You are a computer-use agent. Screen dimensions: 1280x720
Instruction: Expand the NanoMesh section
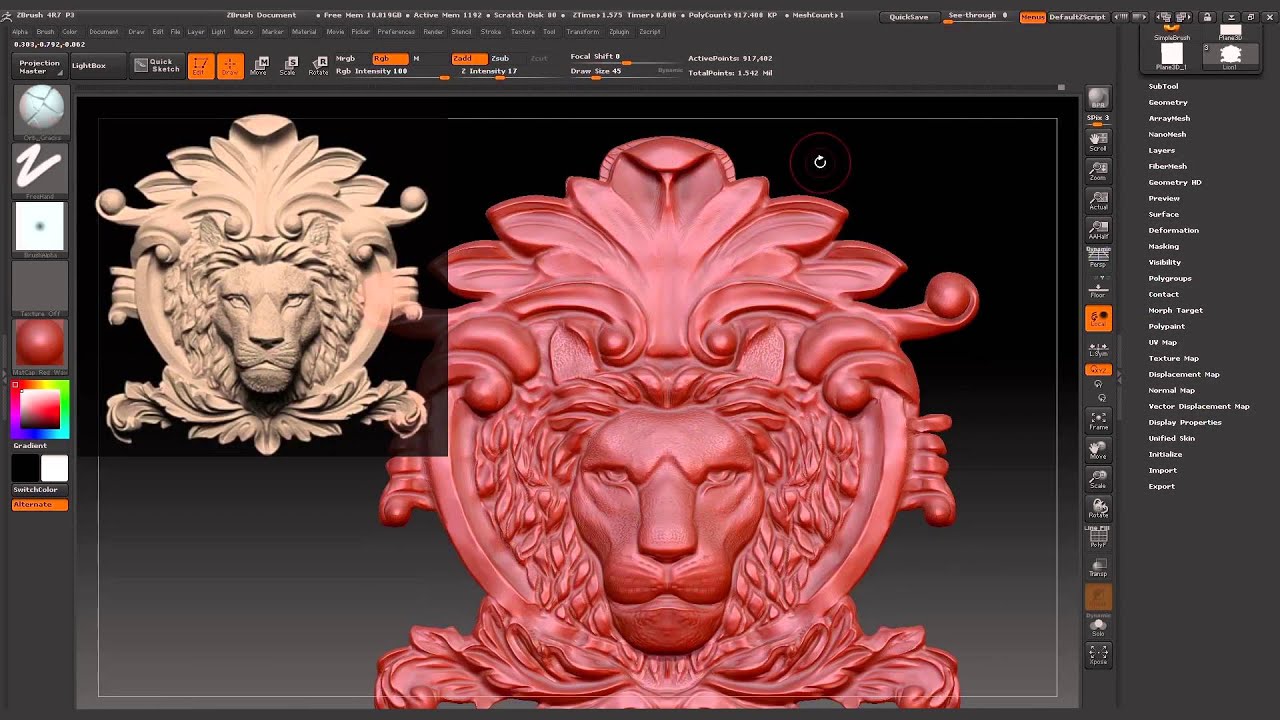tap(1167, 134)
